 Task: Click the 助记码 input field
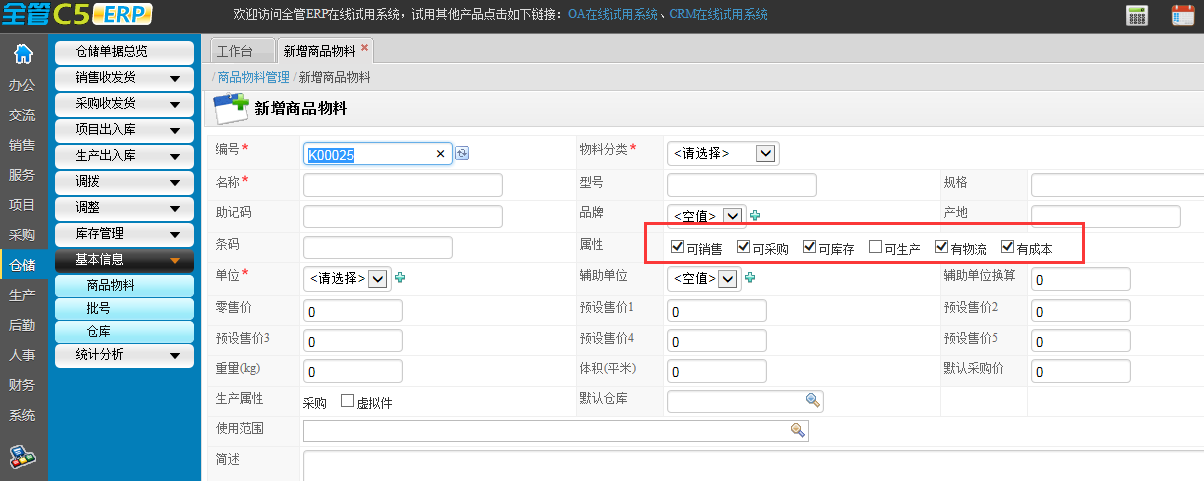click(403, 216)
